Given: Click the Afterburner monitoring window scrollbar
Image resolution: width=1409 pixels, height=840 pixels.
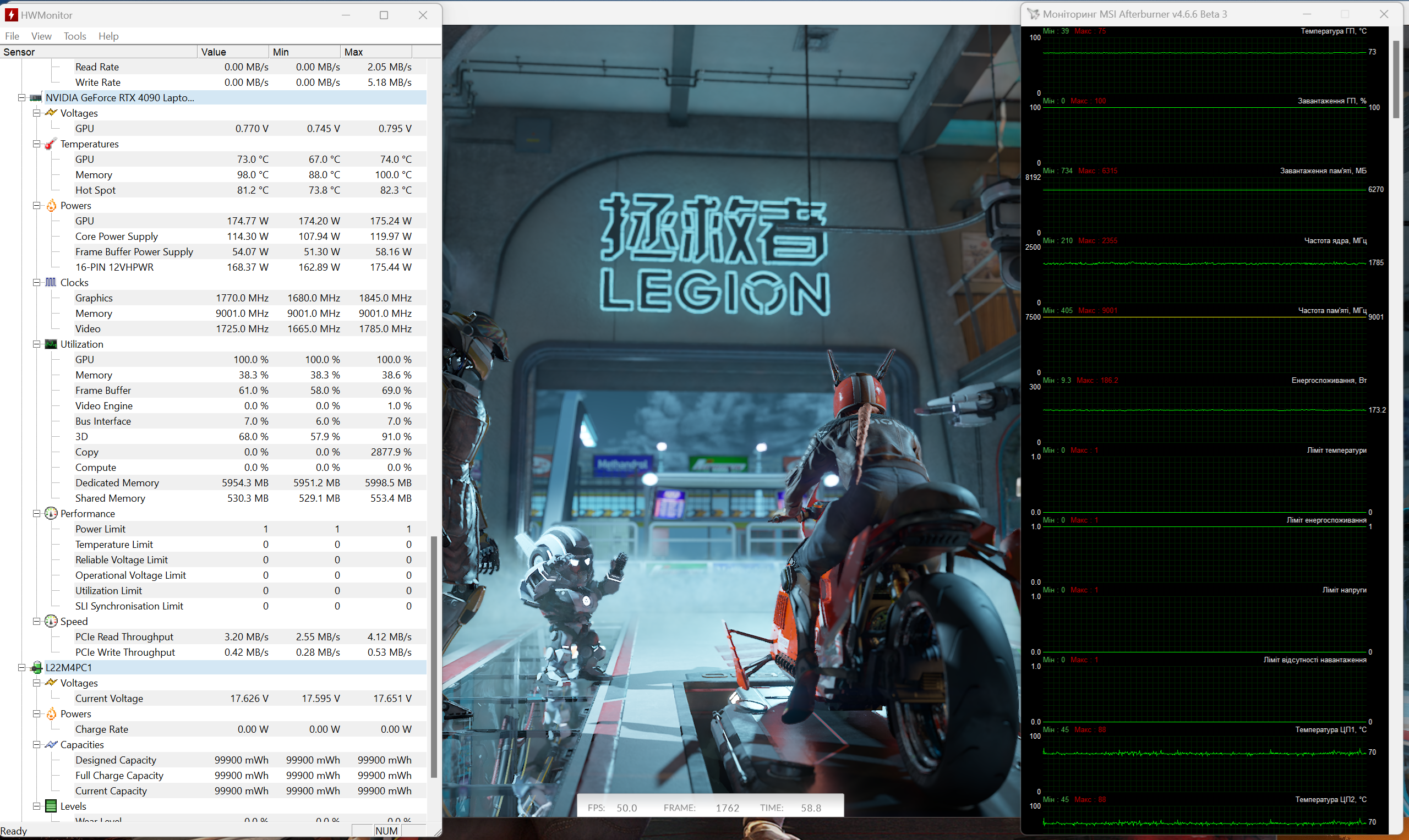Looking at the screenshot, I should click(1396, 79).
